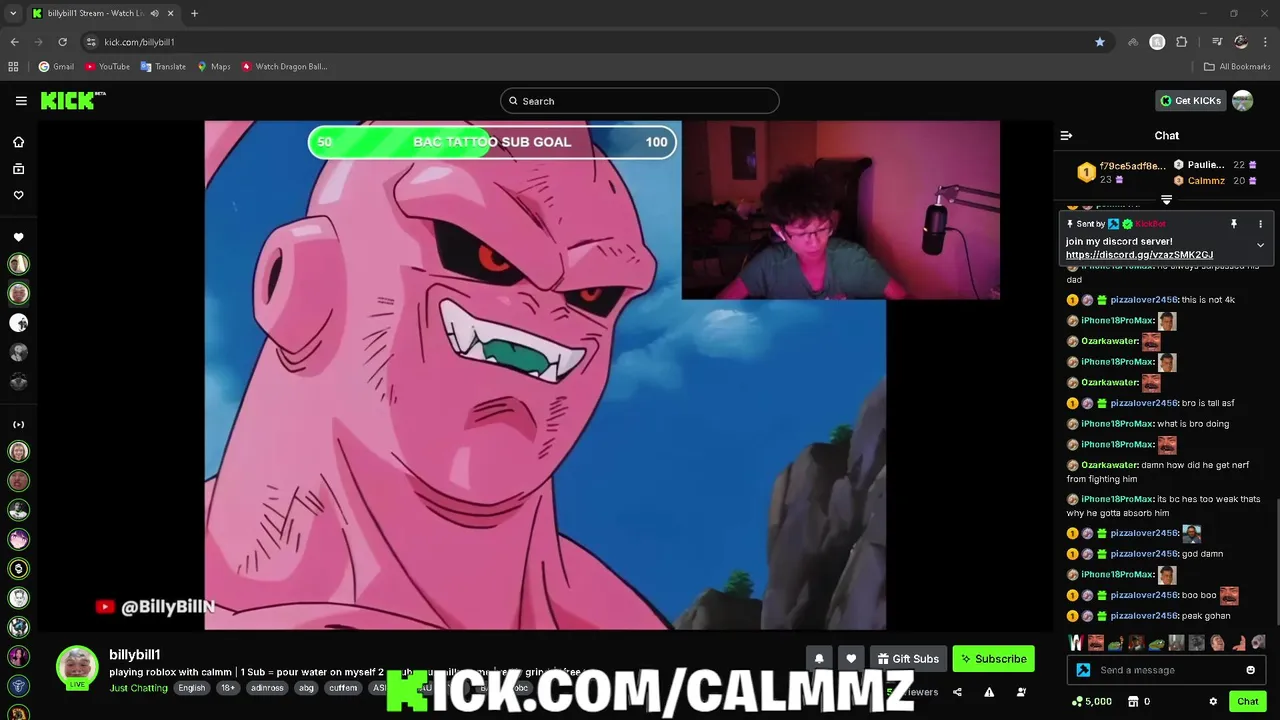1280x720 pixels.
Task: Click the Gift Subs button
Action: 908,659
